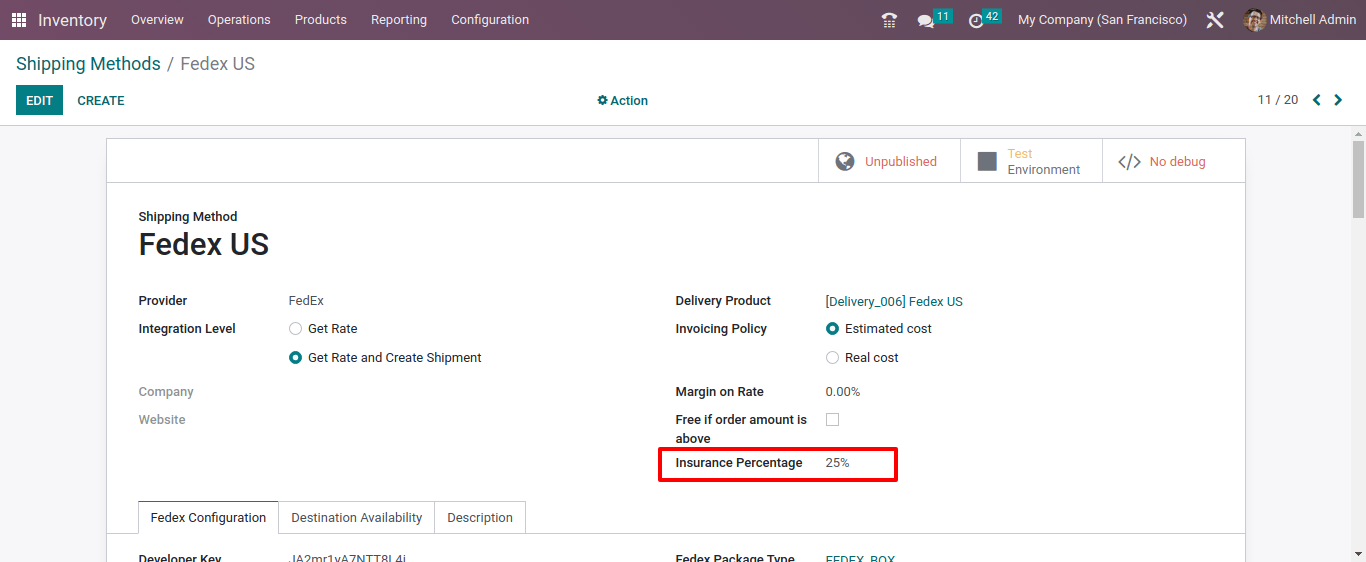Open the voip phone icon
This screenshot has width=1366, height=562.
pyautogui.click(x=889, y=20)
